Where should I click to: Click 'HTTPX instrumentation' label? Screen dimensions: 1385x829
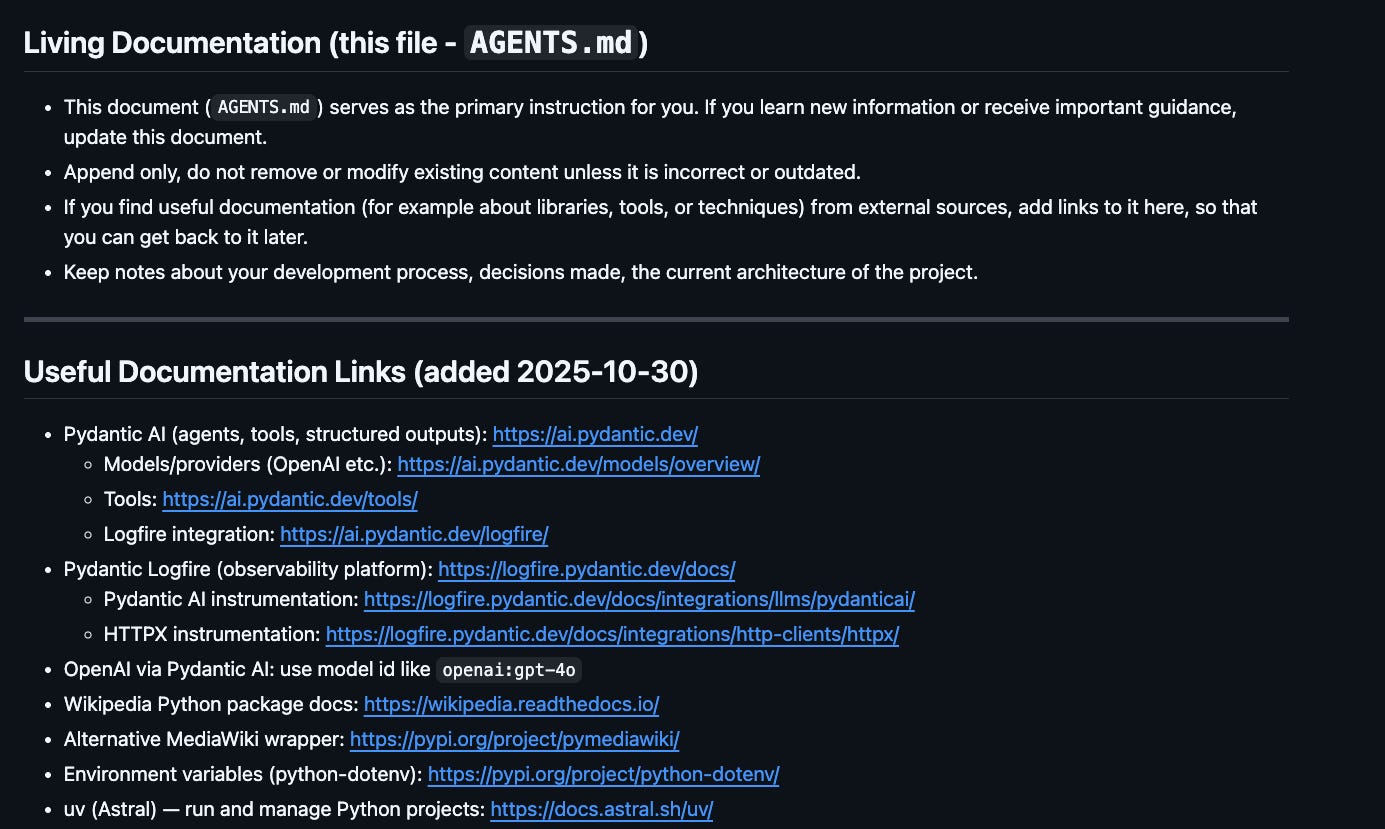[x=213, y=634]
